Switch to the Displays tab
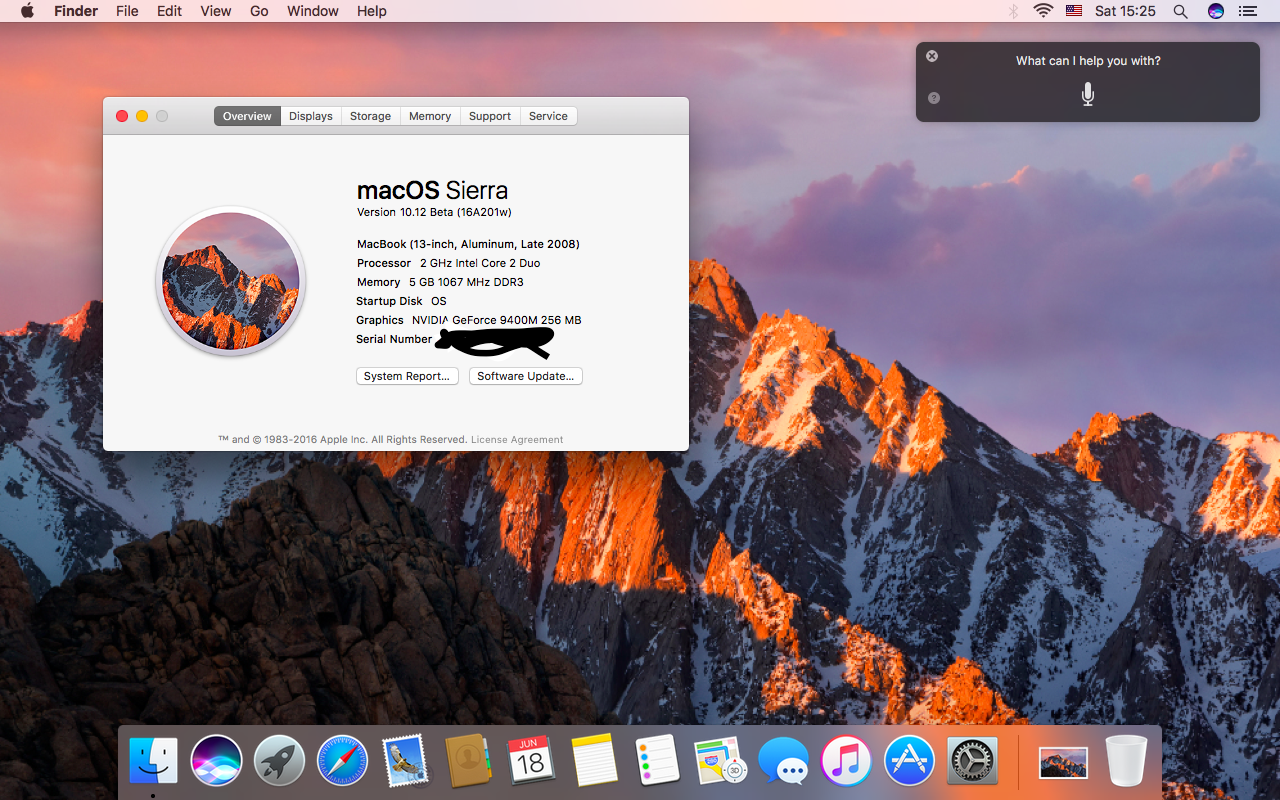 tap(311, 116)
